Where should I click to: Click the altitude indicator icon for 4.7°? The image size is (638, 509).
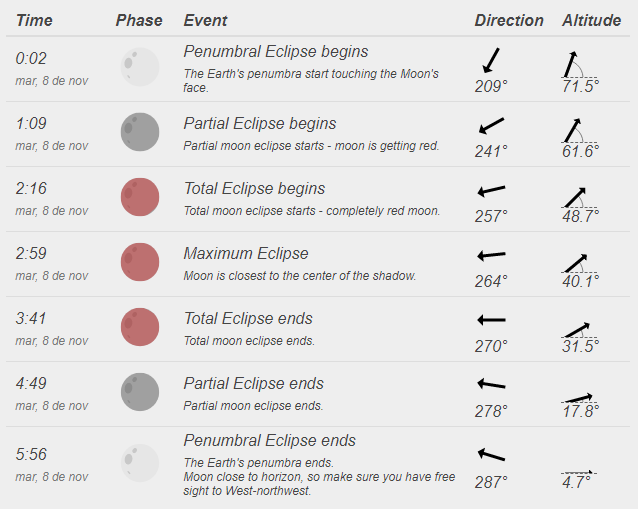point(579,470)
